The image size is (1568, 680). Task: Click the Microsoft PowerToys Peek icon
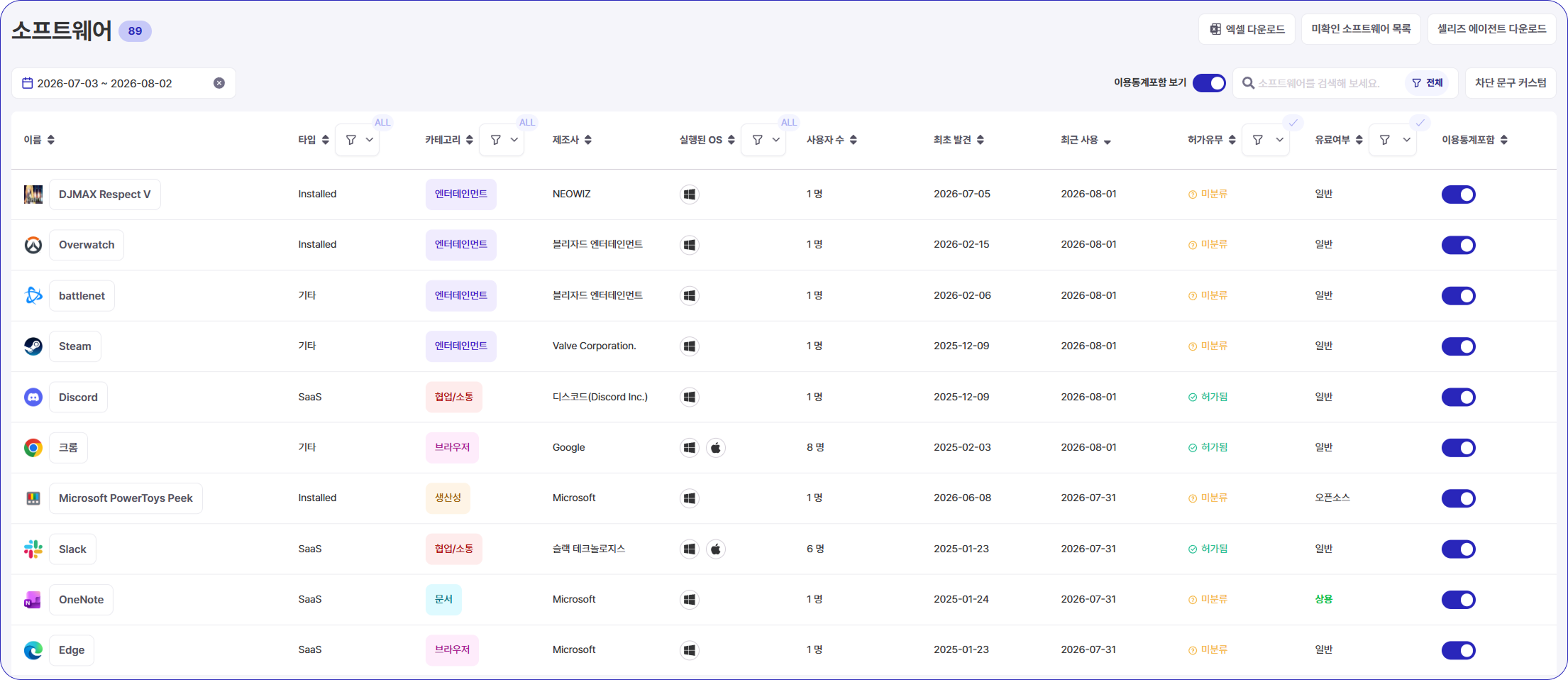tap(33, 498)
